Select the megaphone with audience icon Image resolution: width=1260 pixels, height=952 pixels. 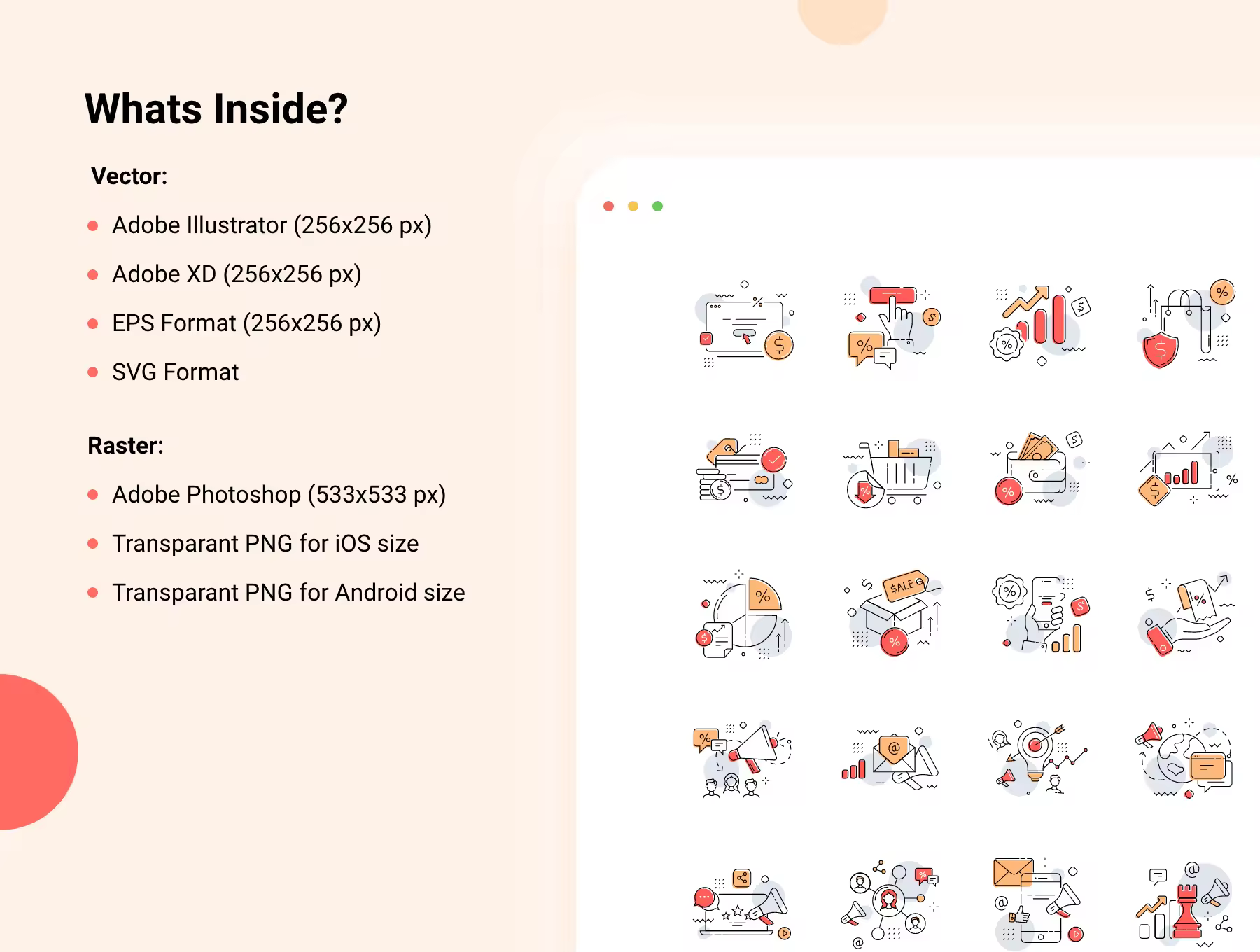[x=742, y=759]
